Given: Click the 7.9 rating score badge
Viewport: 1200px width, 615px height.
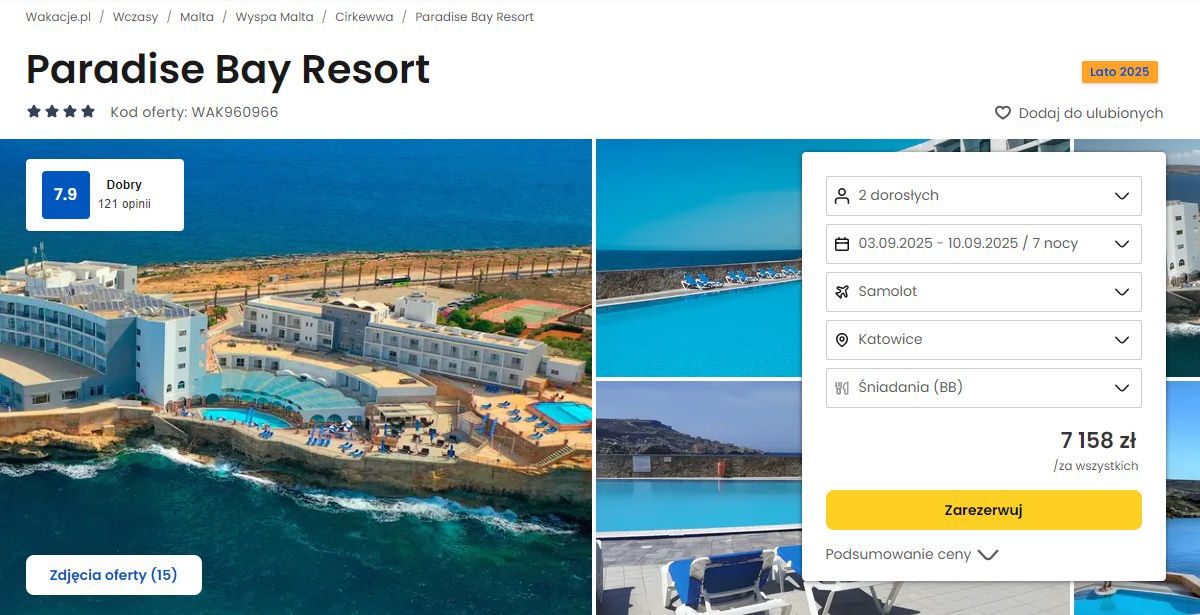Looking at the screenshot, I should 66,195.
